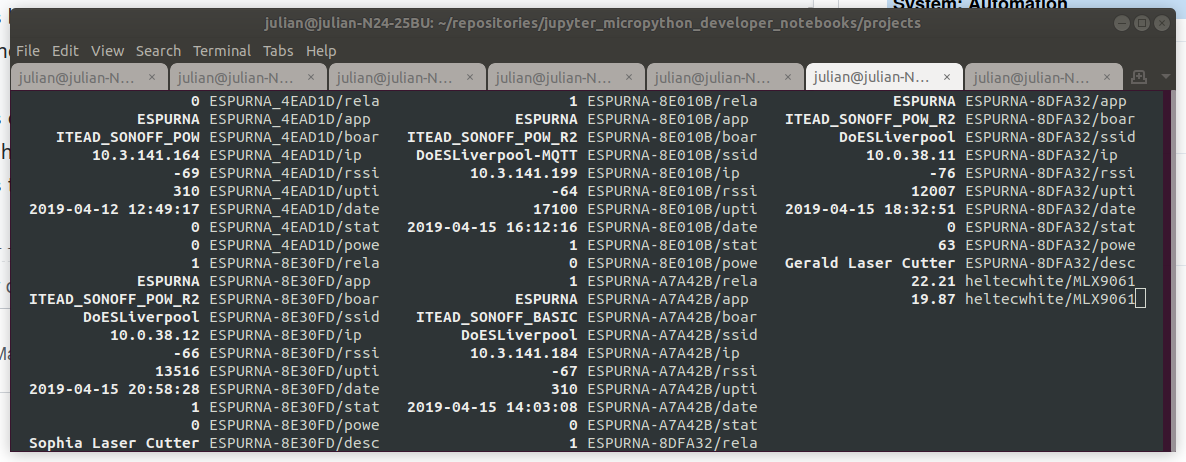Click the temperature reading 22.21
Viewport: 1186px width, 462px height.
(933, 281)
